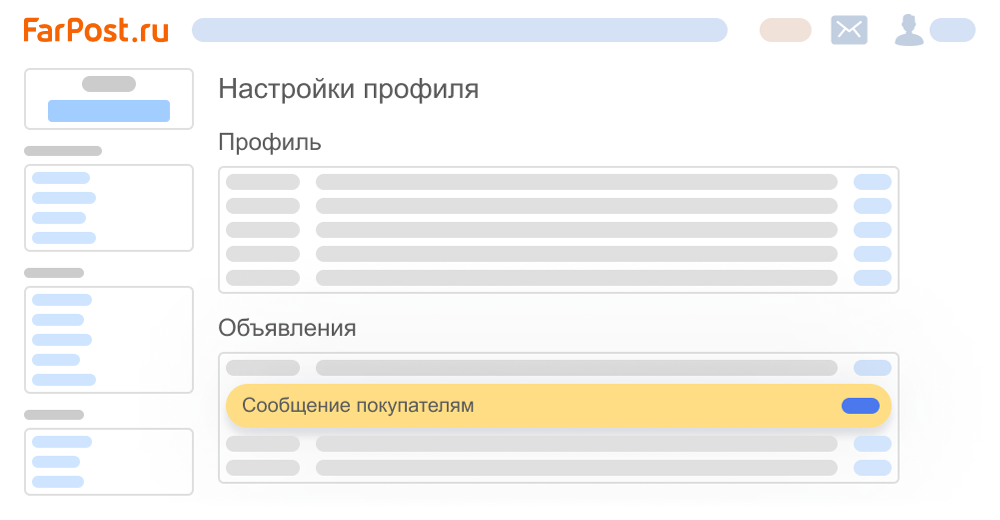The width and height of the screenshot is (1000, 520).
Task: Click the top search bar field
Action: [x=459, y=30]
